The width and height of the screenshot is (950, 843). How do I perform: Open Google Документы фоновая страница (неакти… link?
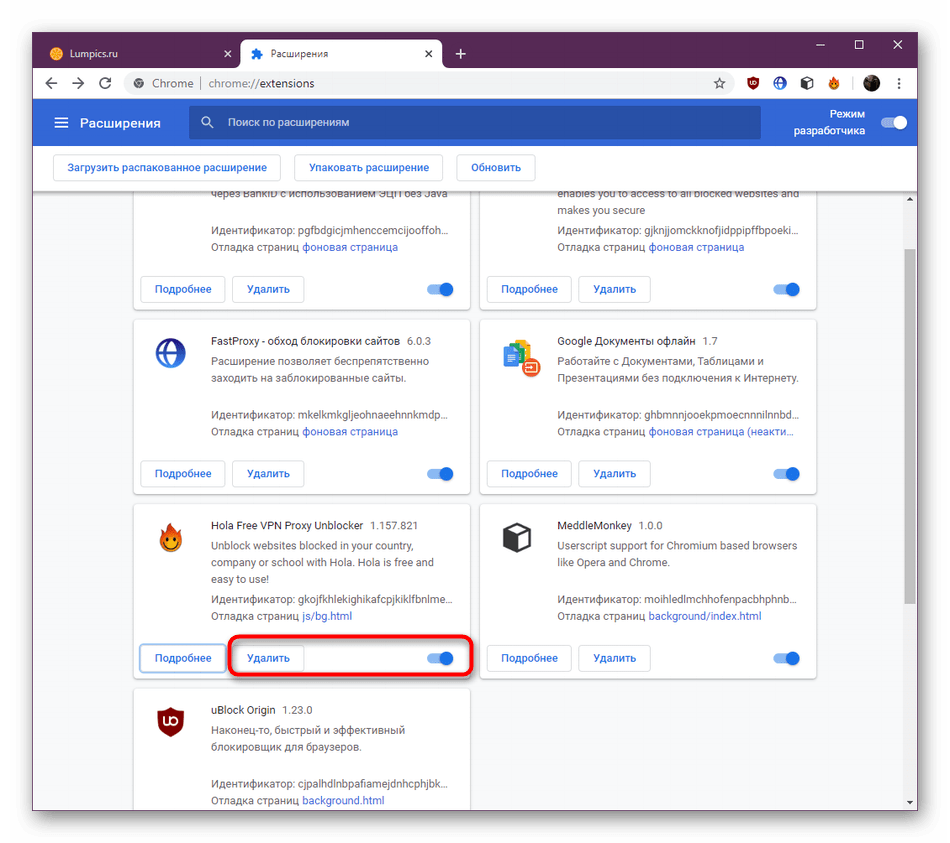pyautogui.click(x=721, y=431)
